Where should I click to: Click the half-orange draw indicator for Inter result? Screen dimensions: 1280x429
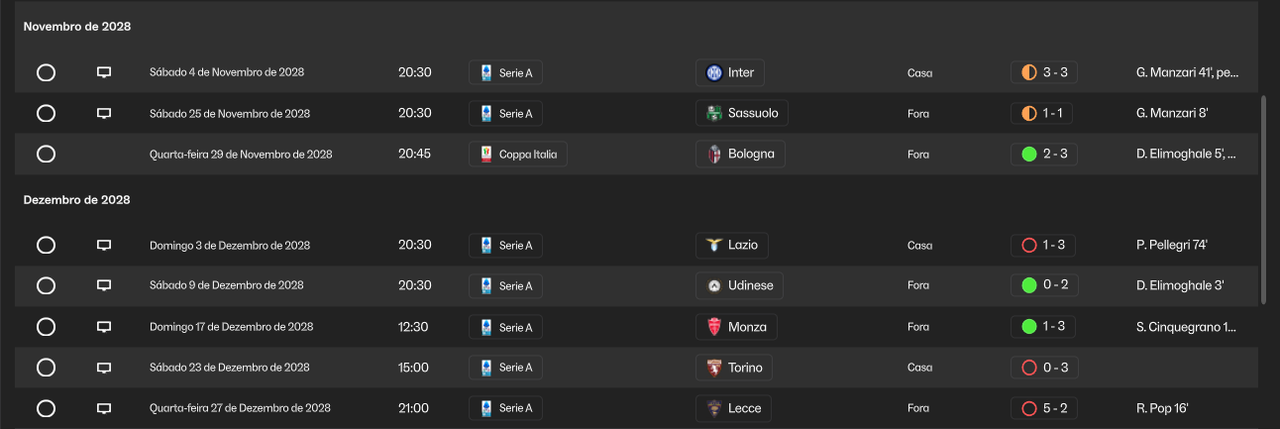click(1029, 72)
